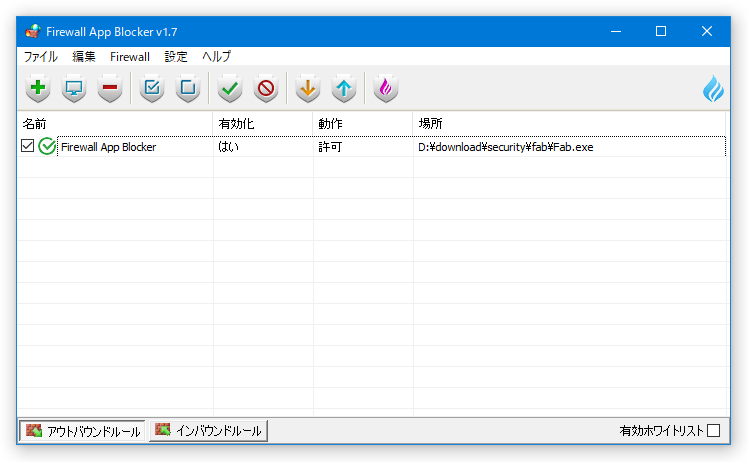
Task: Click the red minus Delete icon
Action: pos(110,88)
